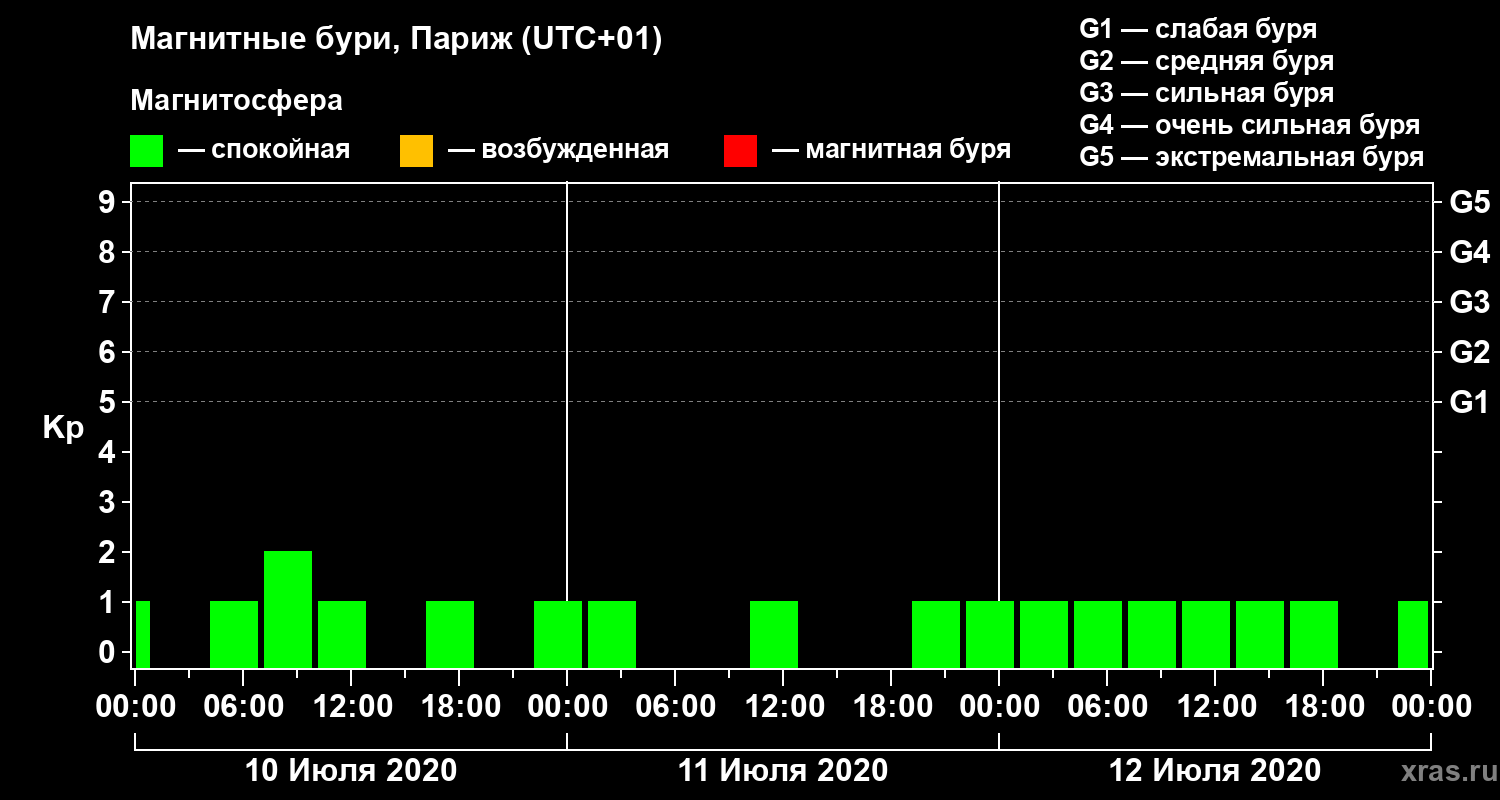Select the 01:00–04:00 bar on 12 July
Screen dimensions: 1500x800
click(x=1044, y=634)
